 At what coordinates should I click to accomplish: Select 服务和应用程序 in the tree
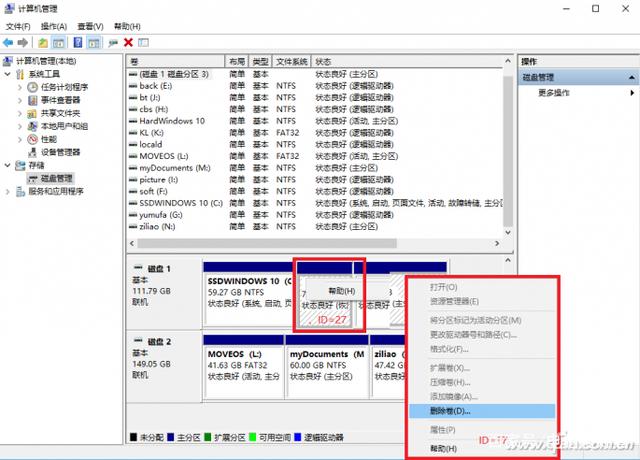tap(56, 191)
